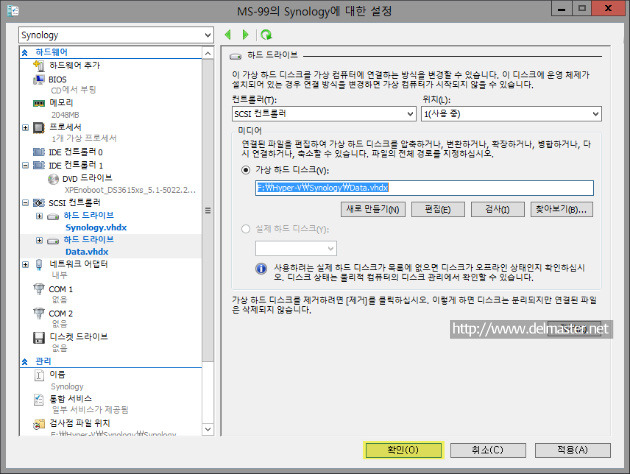The height and width of the screenshot is (474, 630).
Task: Select the 실제 하드 디스크 radio button
Action: coord(245,229)
